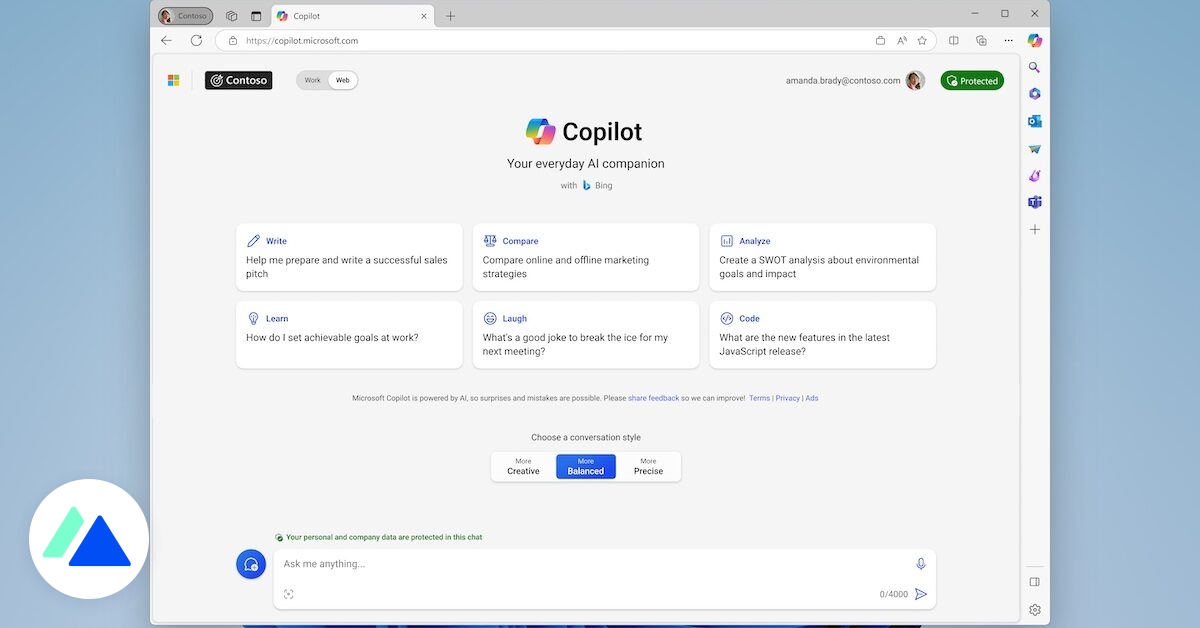
Task: Choose More Creative conversation style
Action: click(523, 466)
